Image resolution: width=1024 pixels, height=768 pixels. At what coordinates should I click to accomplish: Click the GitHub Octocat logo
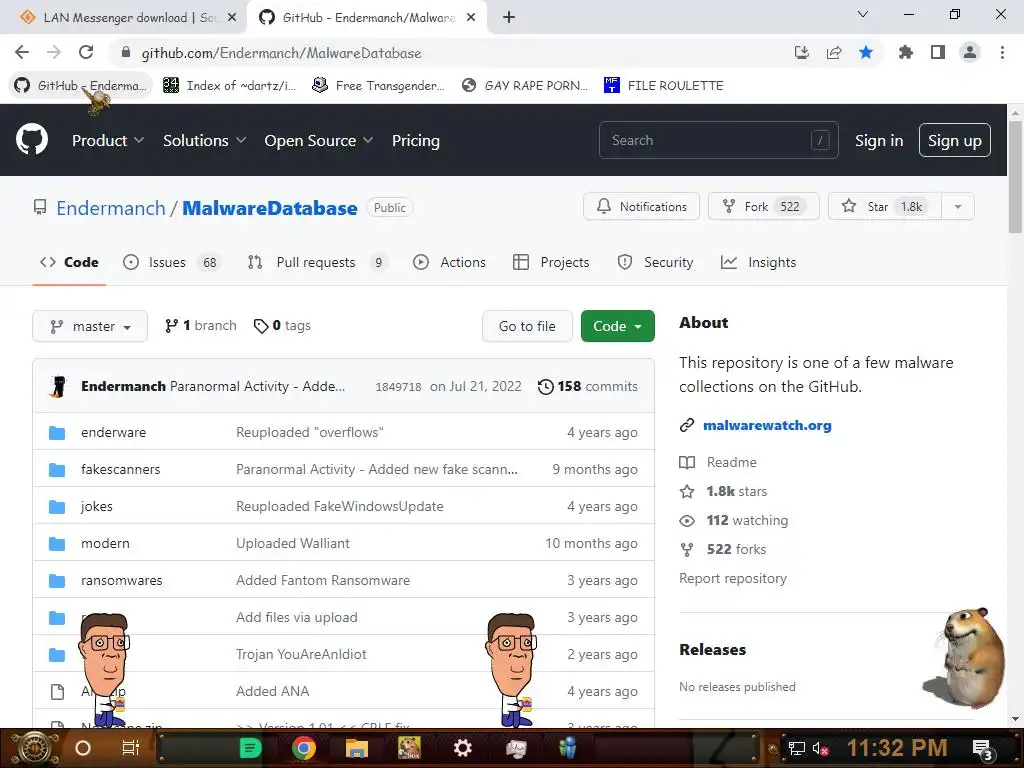tap(32, 139)
